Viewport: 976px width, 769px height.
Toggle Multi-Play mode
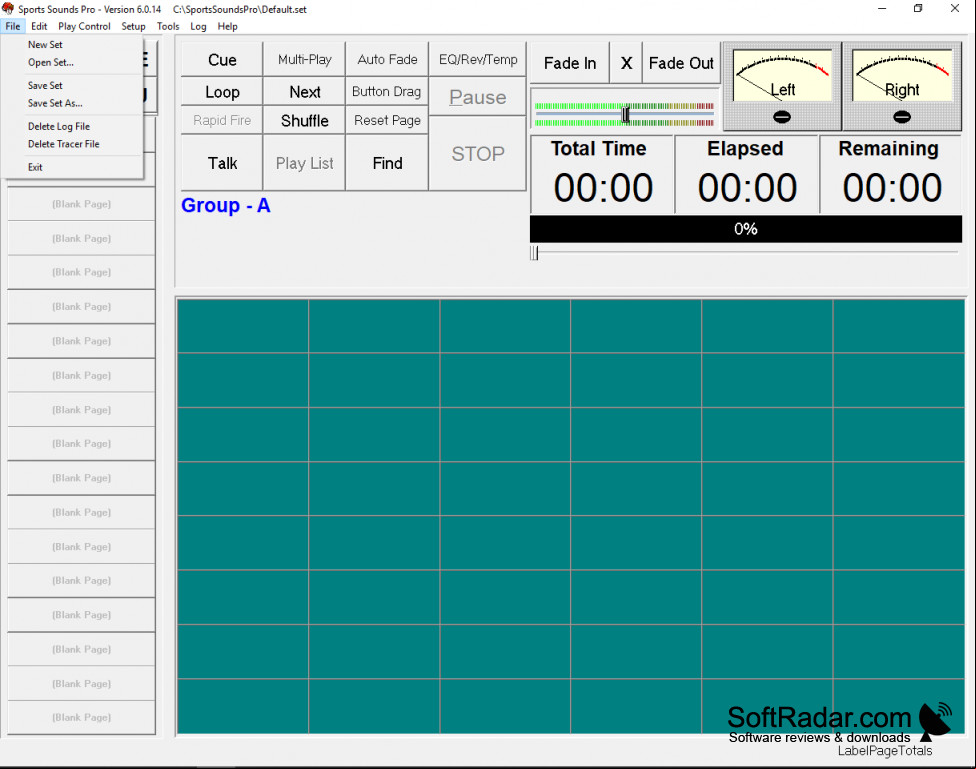pyautogui.click(x=304, y=60)
